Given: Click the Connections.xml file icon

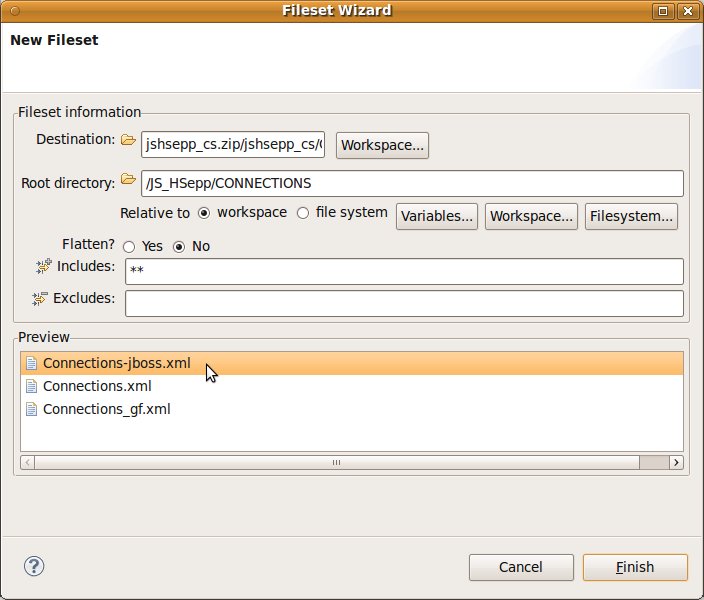Looking at the screenshot, I should pyautogui.click(x=31, y=386).
